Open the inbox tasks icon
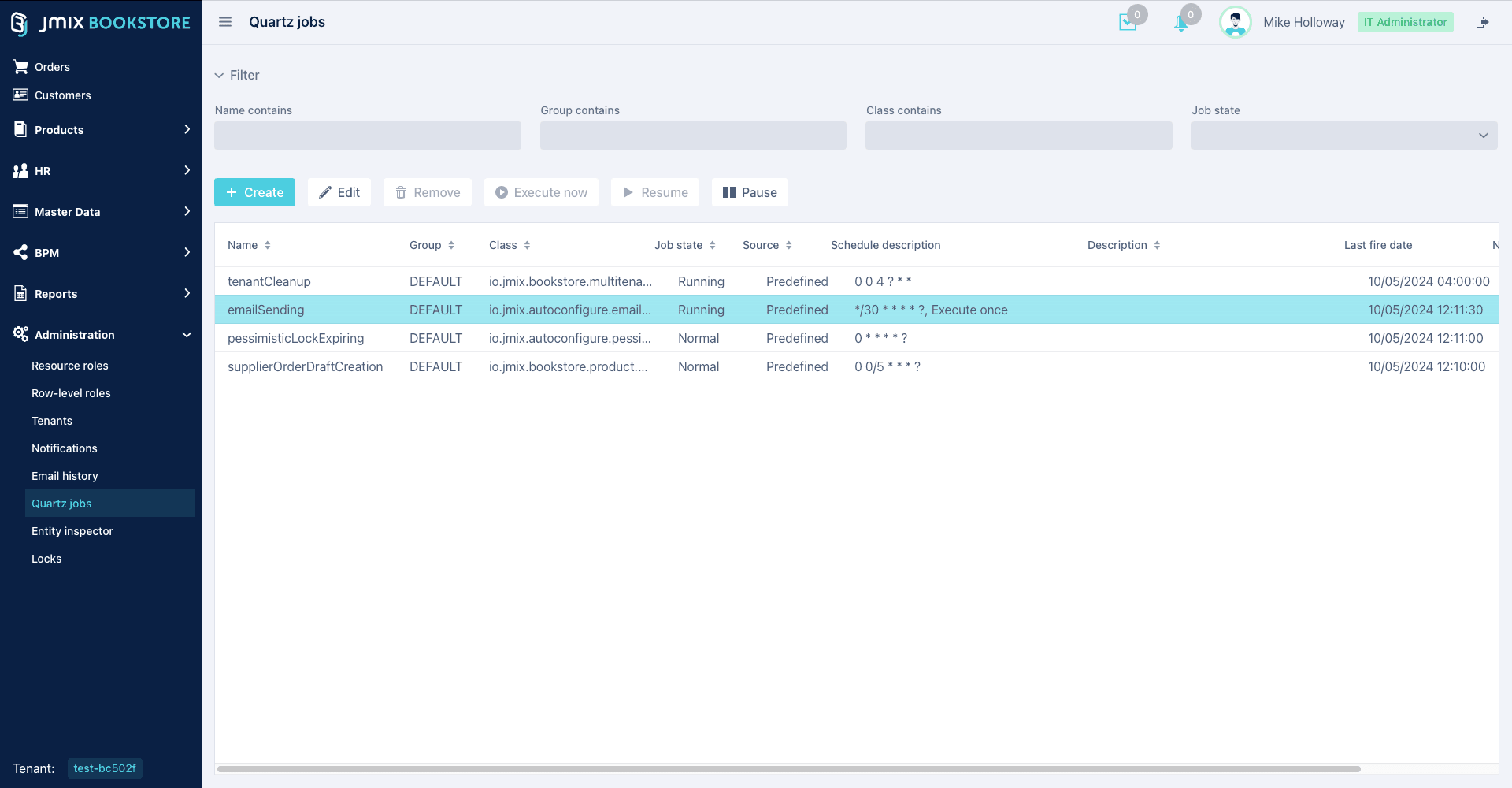The image size is (1512, 788). coord(1128,23)
